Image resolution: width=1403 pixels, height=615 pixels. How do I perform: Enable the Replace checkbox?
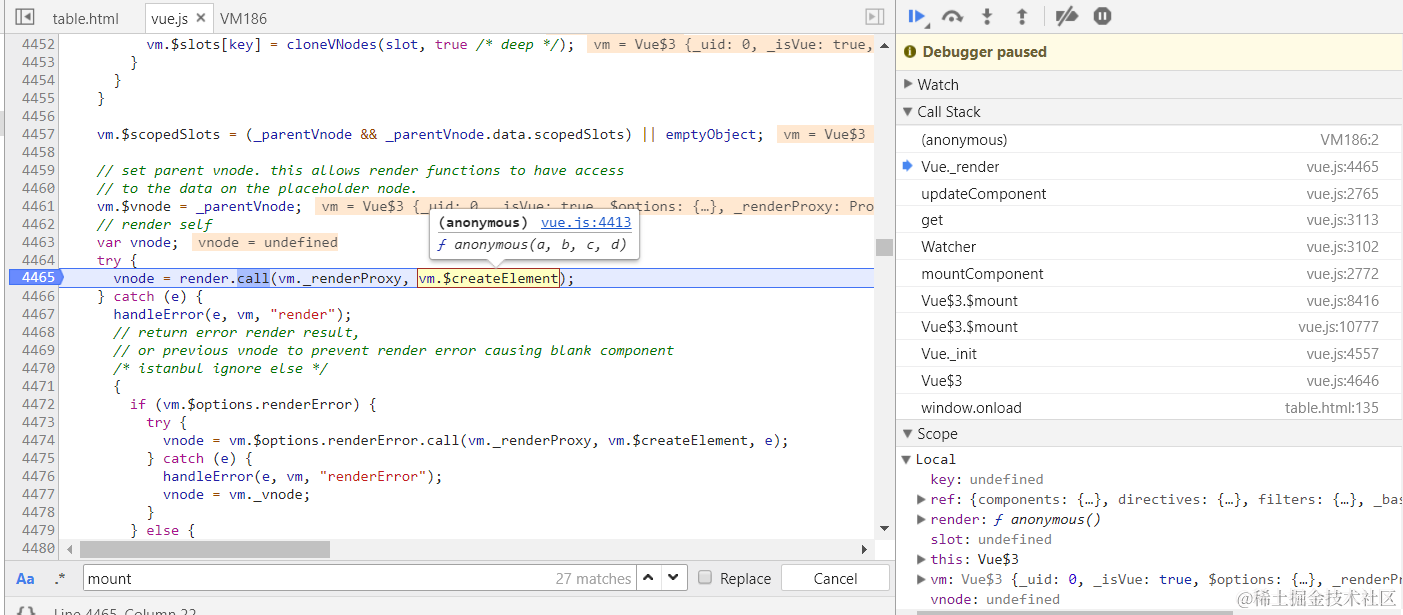(x=705, y=578)
